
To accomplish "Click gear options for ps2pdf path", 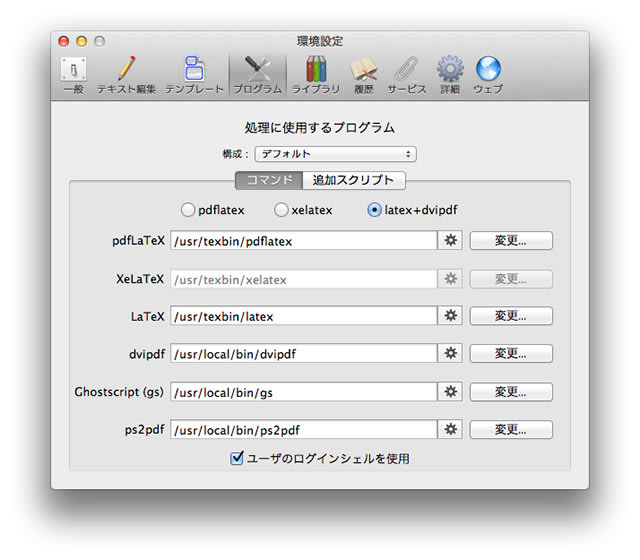I will pyautogui.click(x=450, y=429).
